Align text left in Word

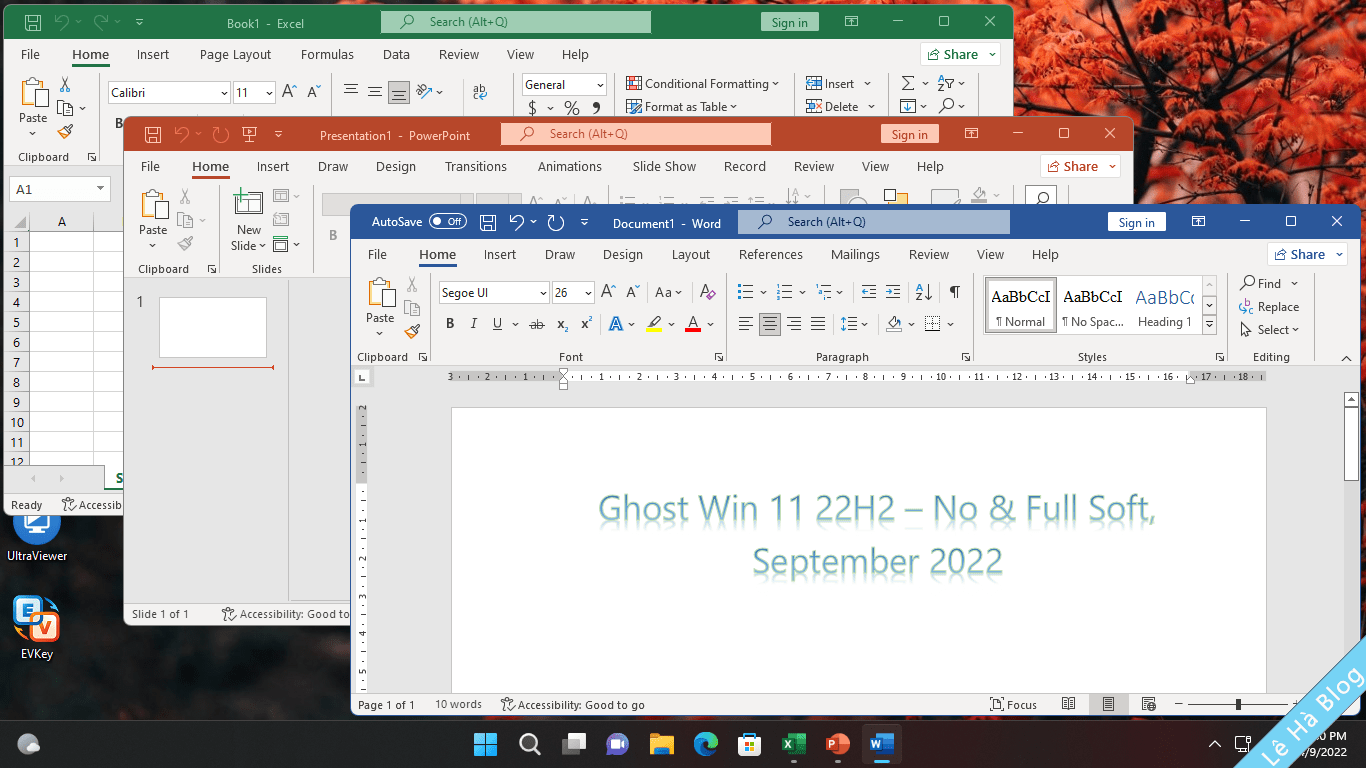point(746,324)
